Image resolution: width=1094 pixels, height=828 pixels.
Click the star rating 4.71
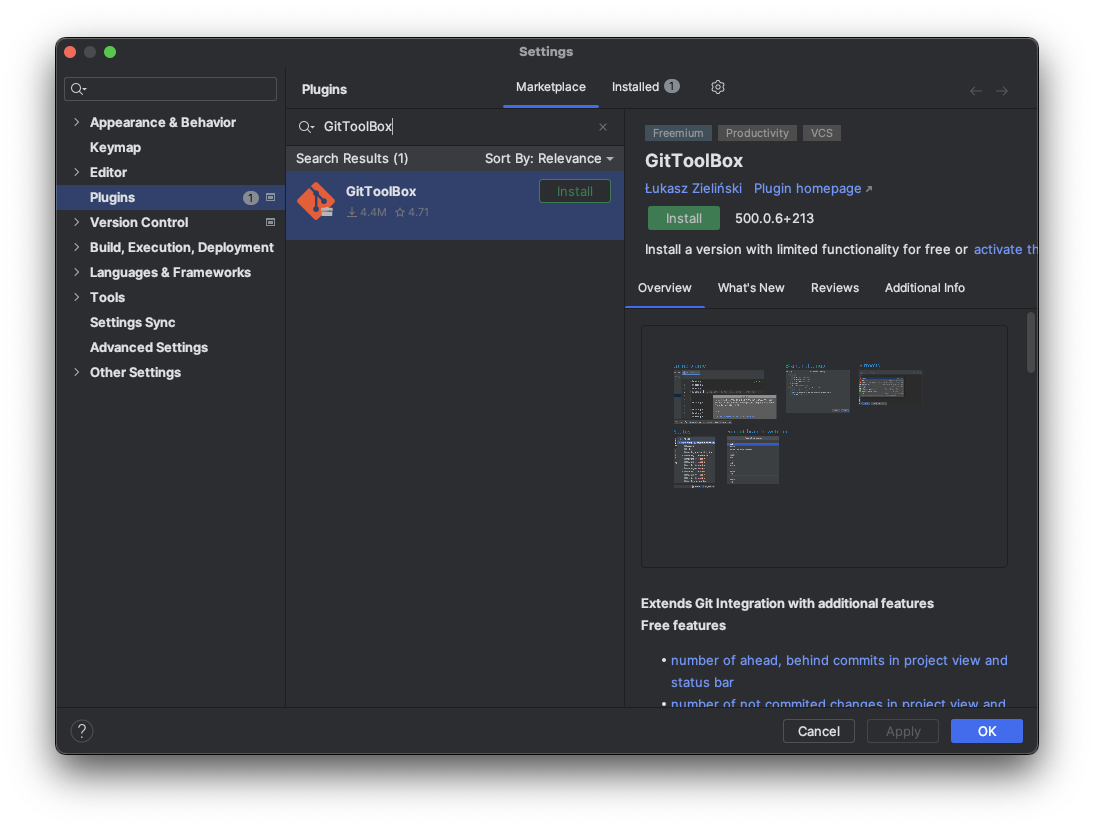tap(412, 212)
